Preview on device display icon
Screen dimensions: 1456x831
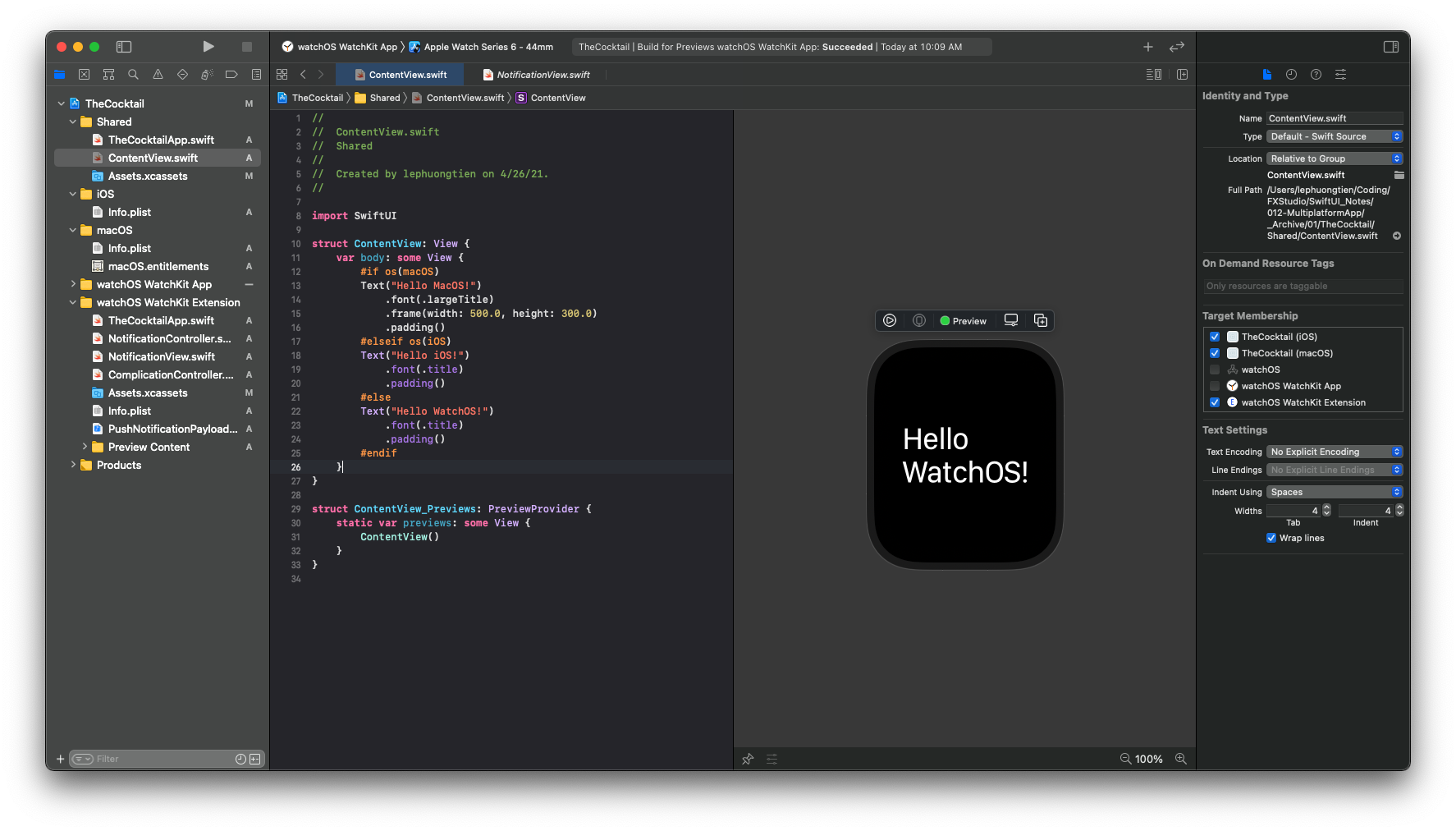pos(1011,321)
